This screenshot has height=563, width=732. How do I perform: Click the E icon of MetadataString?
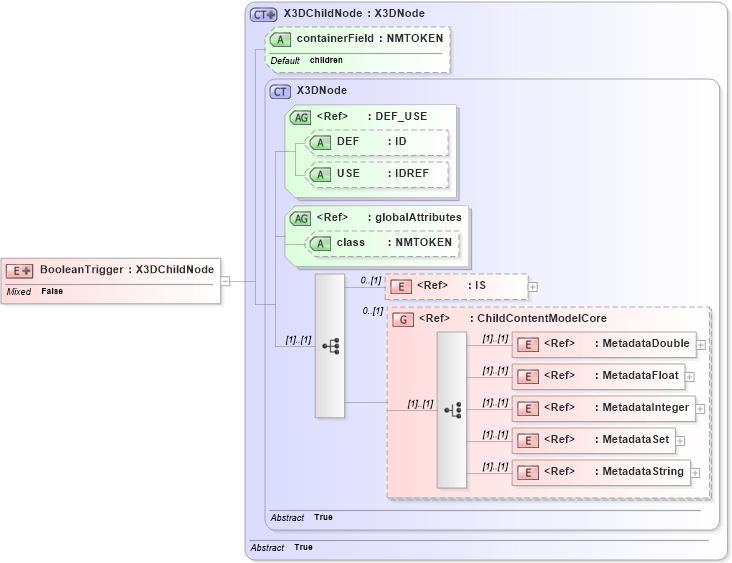(x=528, y=473)
